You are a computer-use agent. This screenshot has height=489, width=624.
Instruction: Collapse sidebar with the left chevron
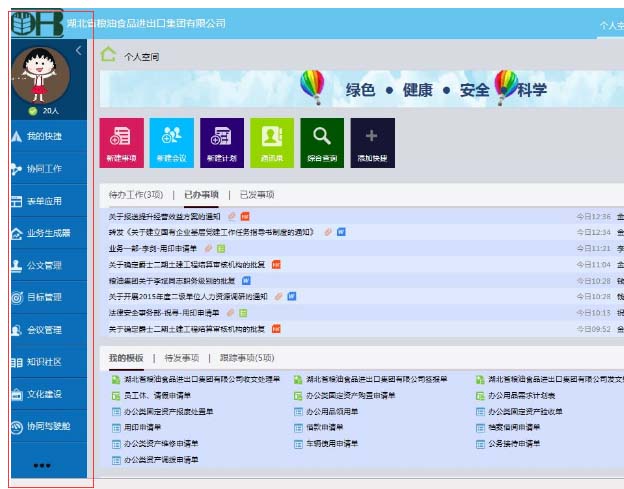(79, 51)
